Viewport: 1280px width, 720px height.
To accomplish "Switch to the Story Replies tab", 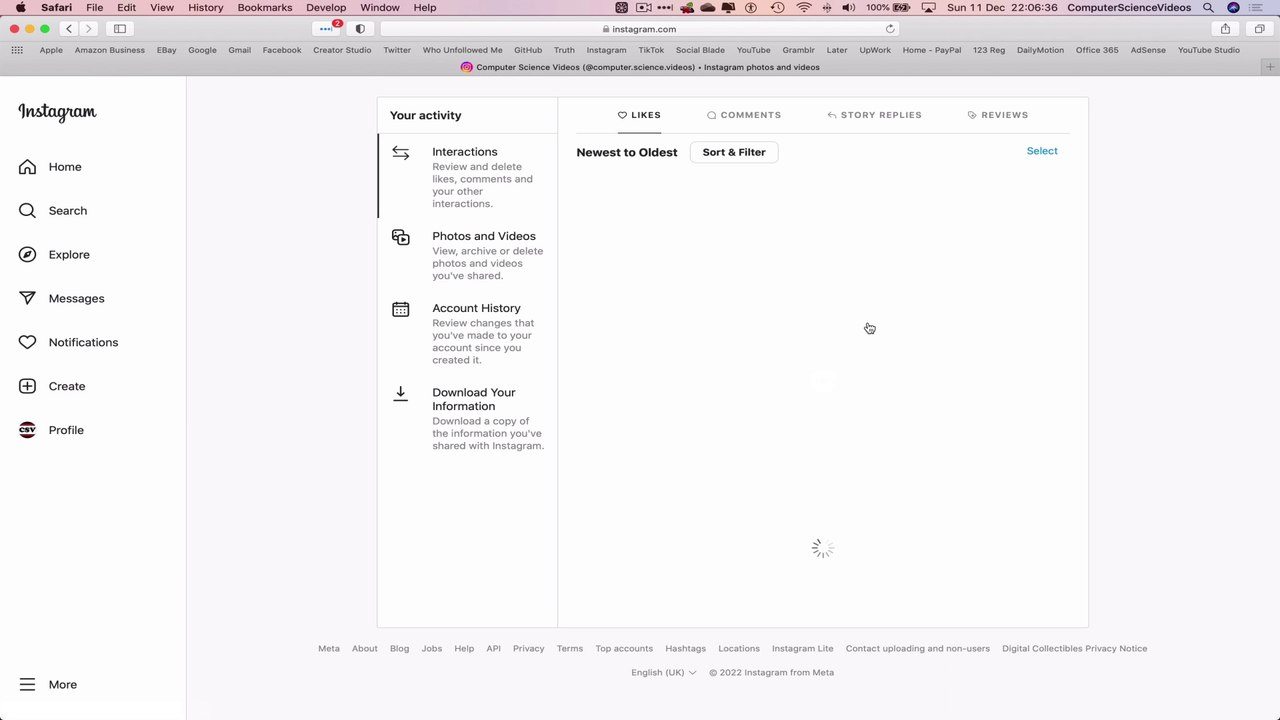I will [x=874, y=115].
